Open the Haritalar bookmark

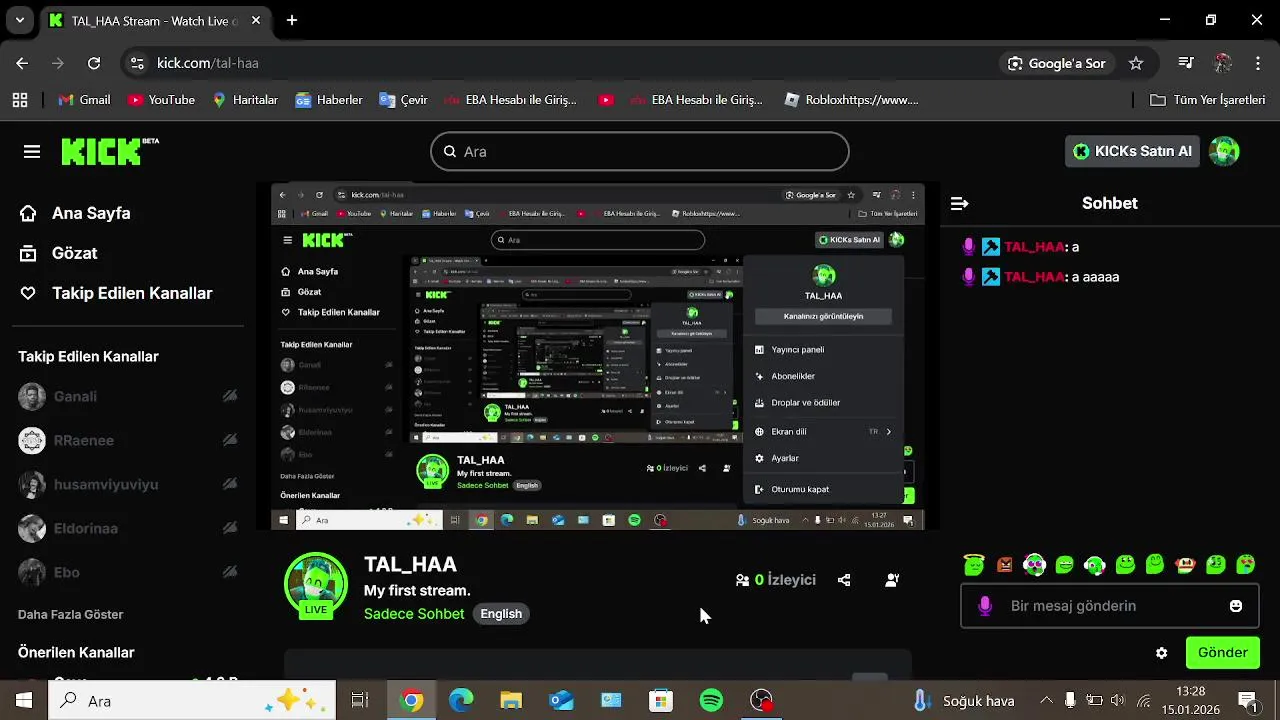pyautogui.click(x=245, y=100)
